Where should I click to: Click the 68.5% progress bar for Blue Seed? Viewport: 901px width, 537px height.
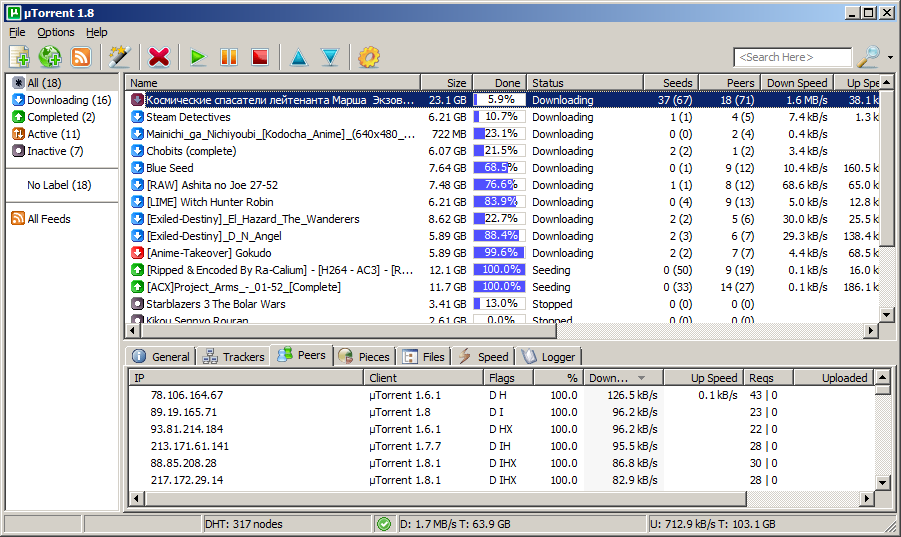pyautogui.click(x=499, y=168)
